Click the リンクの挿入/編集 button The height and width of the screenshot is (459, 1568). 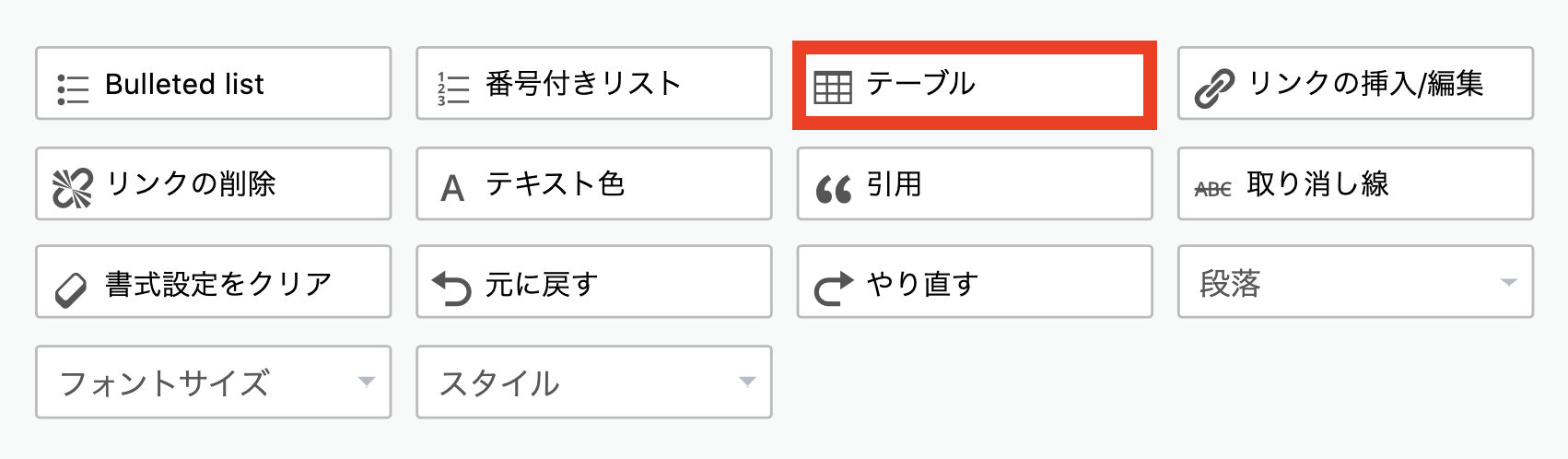point(1355,83)
